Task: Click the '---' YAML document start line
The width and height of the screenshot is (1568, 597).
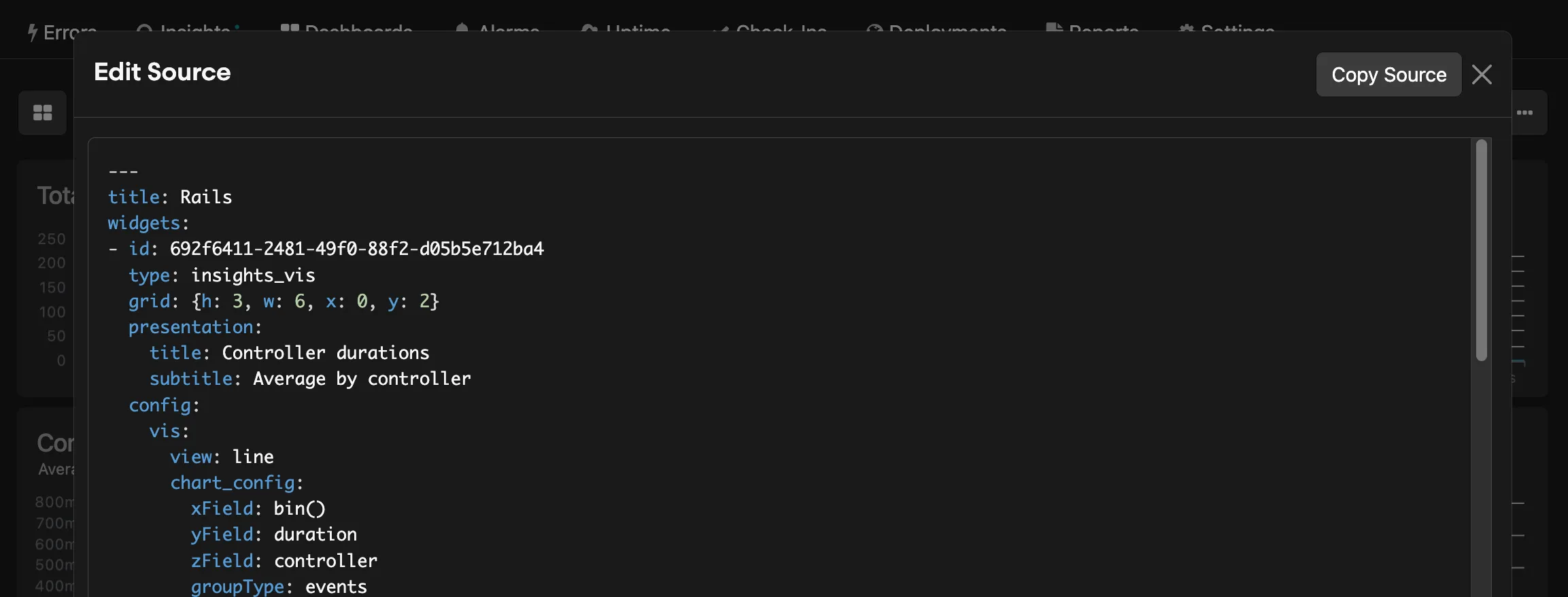Action: (123, 171)
